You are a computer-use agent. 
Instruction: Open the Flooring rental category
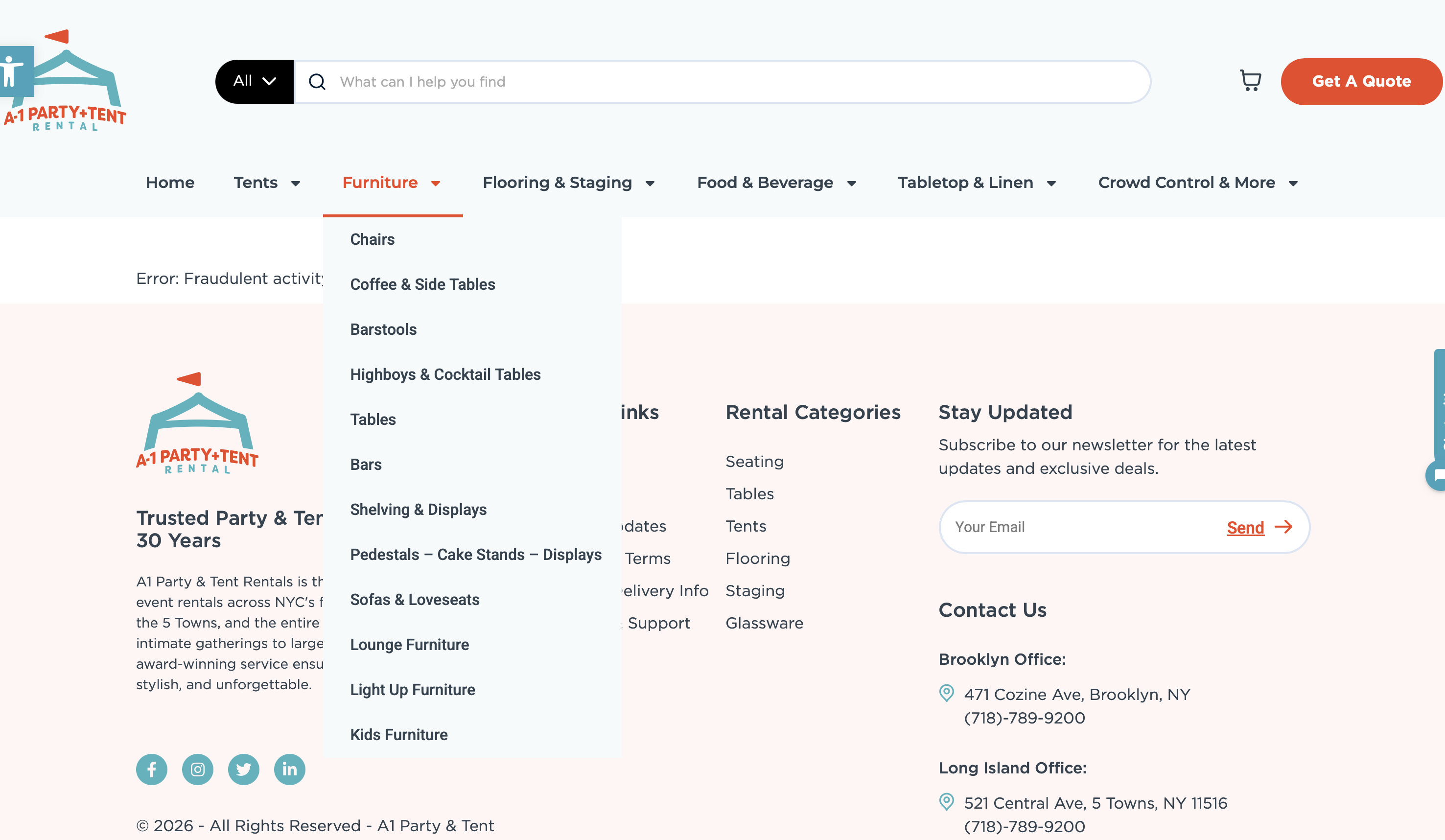[x=758, y=559]
